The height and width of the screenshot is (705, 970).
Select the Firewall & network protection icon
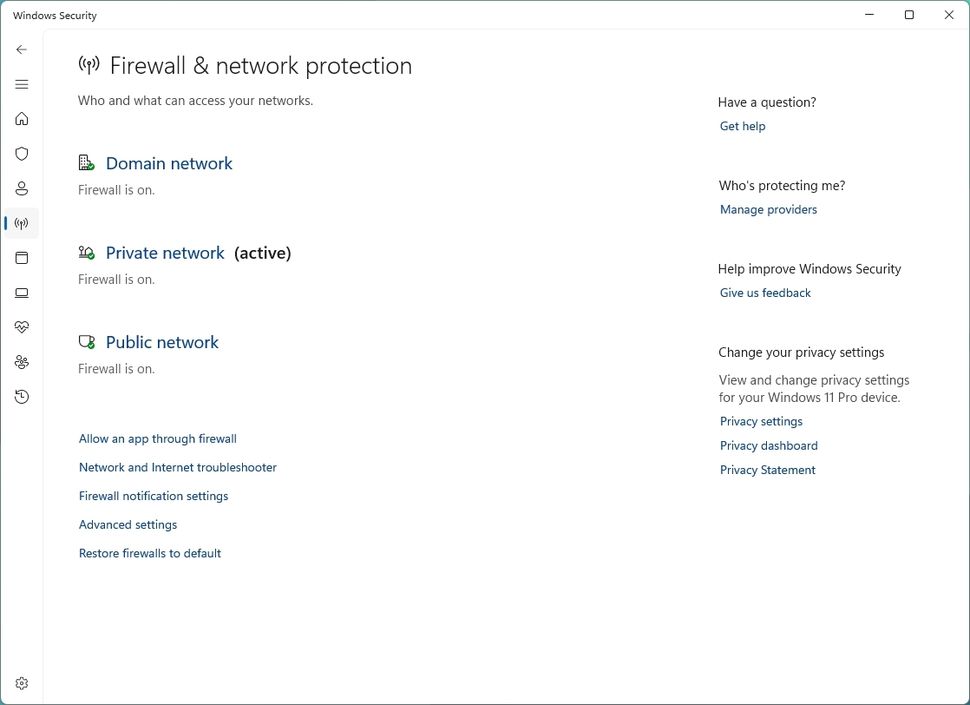[21, 223]
